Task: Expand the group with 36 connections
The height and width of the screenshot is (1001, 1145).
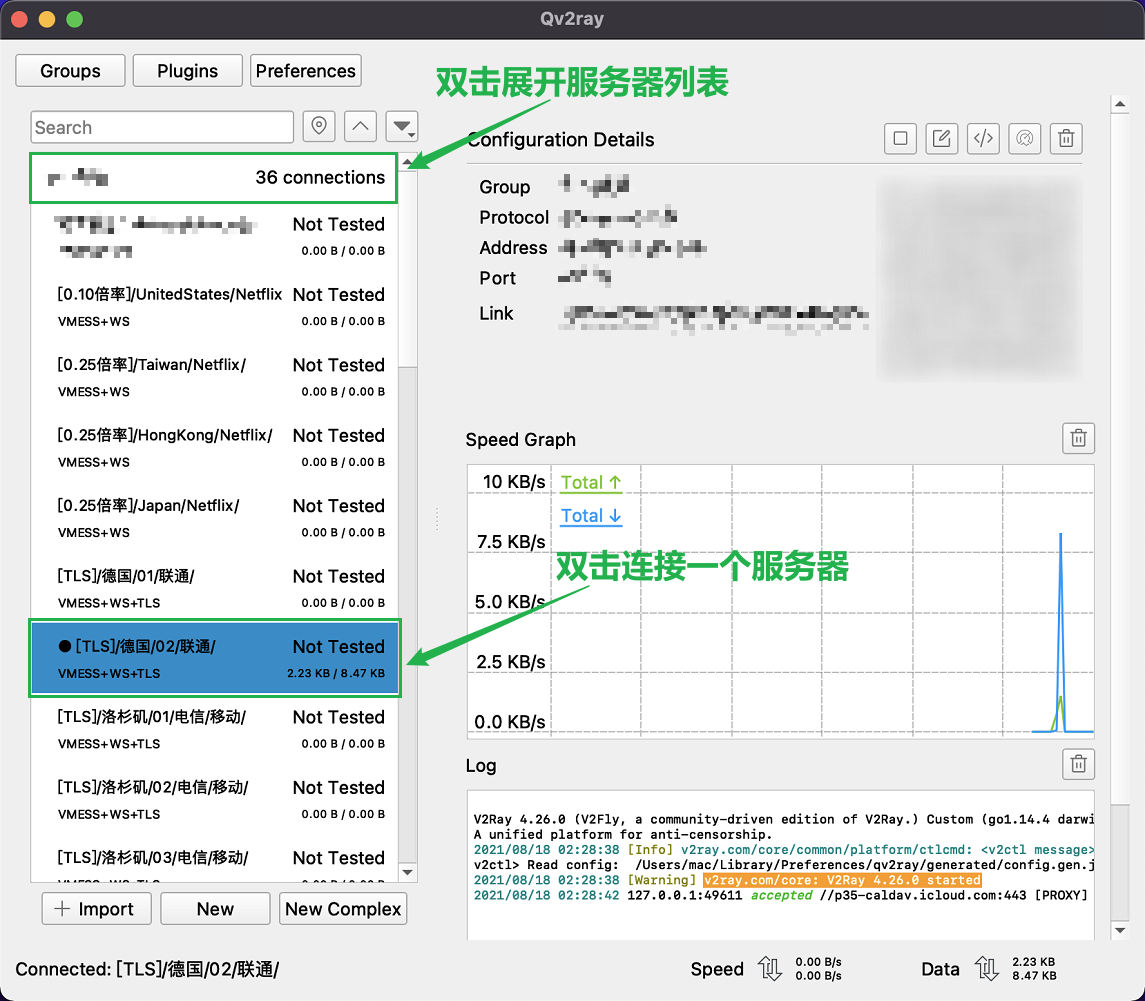Action: (213, 178)
